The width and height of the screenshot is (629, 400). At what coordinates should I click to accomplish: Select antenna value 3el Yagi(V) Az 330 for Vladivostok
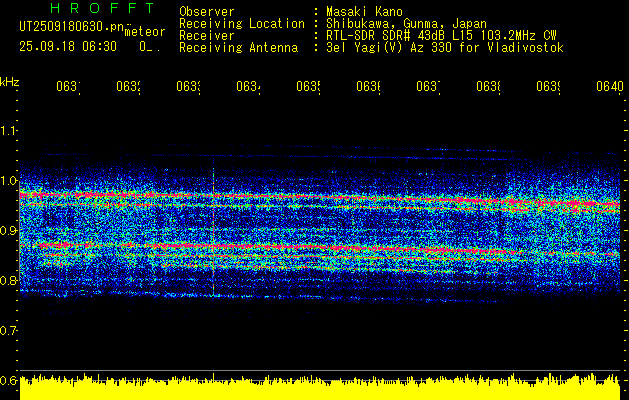(445, 48)
